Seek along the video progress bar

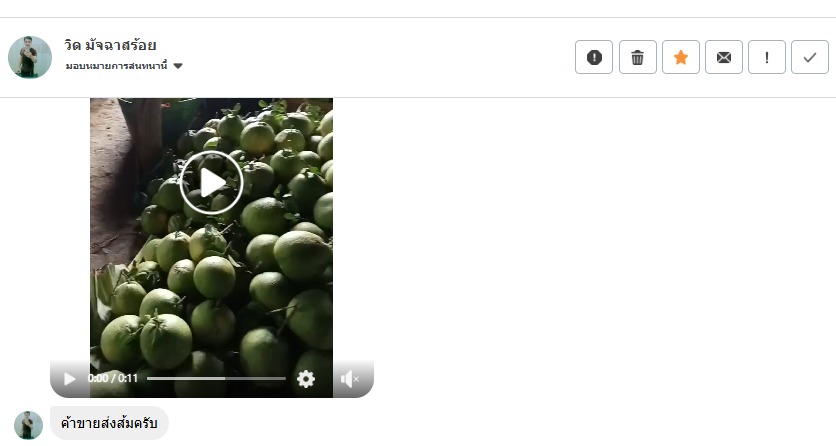[216, 378]
